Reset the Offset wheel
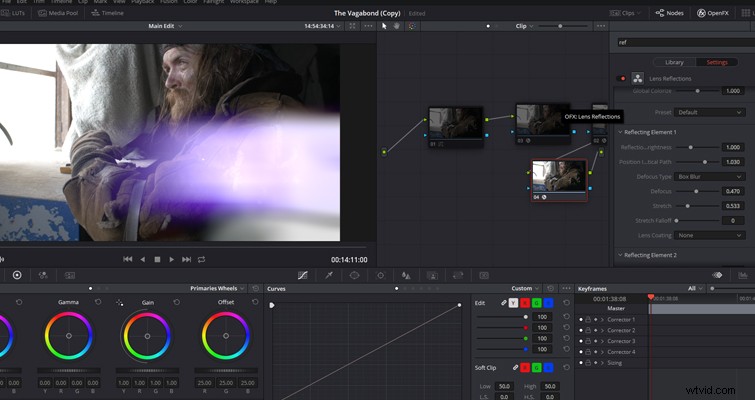The height and width of the screenshot is (400, 755). pyautogui.click(x=255, y=302)
